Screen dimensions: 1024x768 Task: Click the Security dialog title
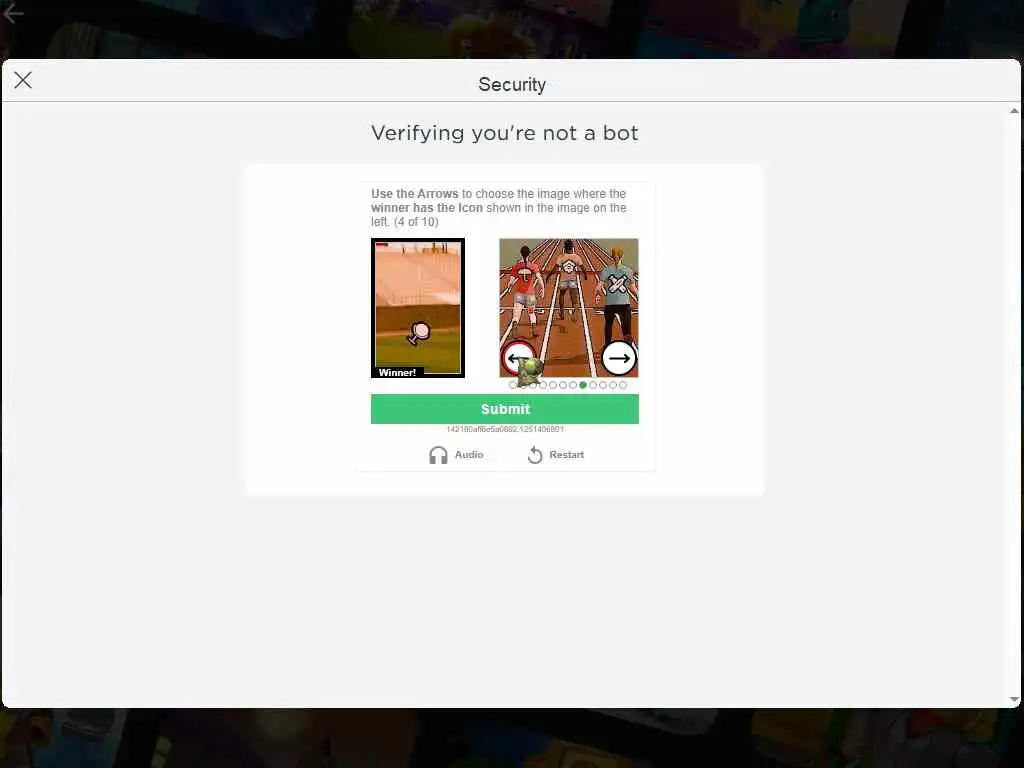pos(512,84)
